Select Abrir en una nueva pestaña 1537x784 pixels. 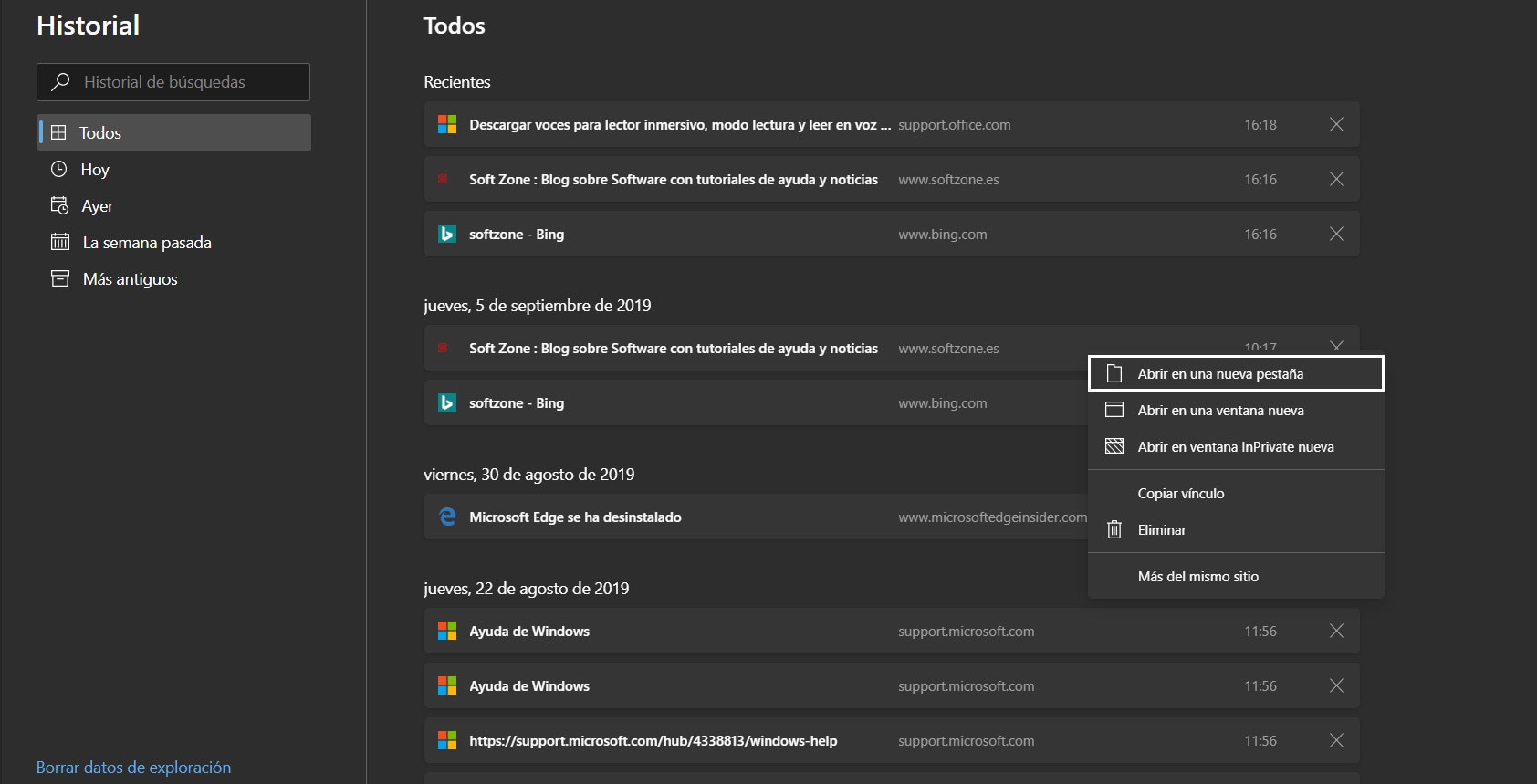pos(1219,374)
